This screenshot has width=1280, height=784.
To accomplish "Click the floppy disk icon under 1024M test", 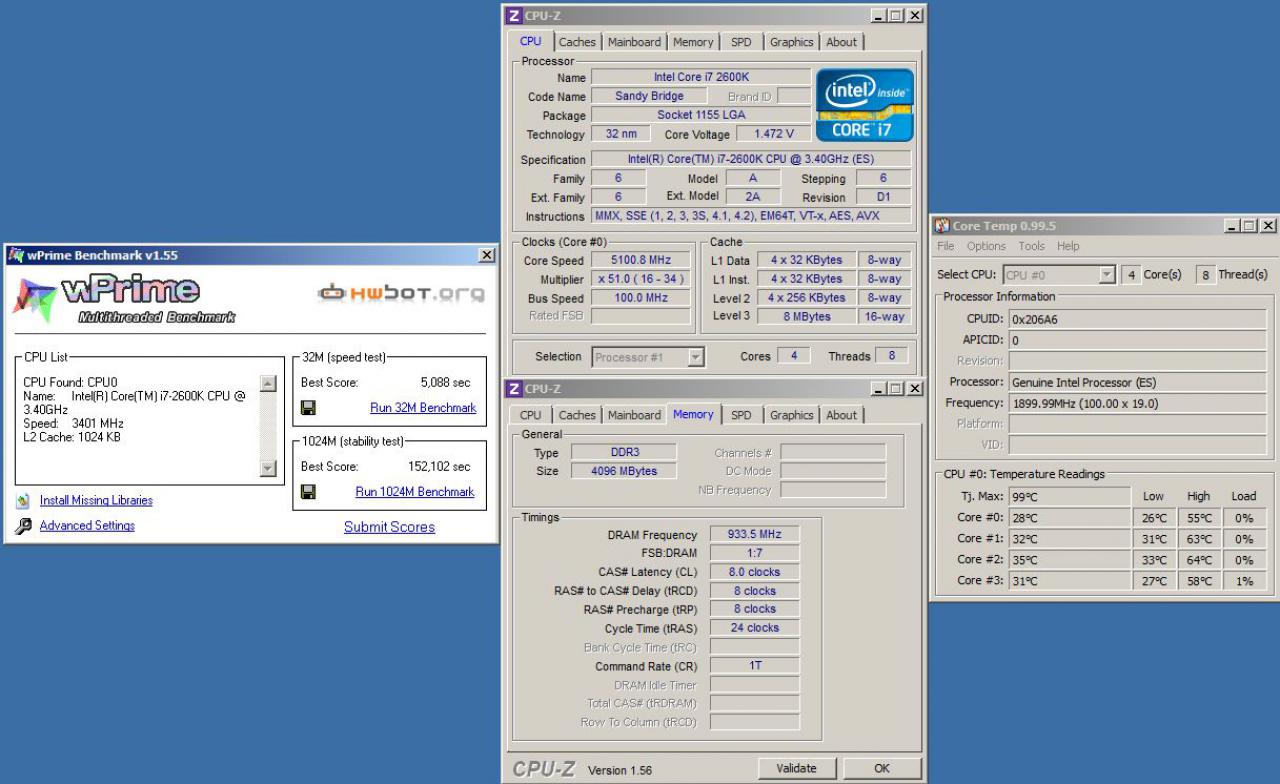I will point(308,492).
